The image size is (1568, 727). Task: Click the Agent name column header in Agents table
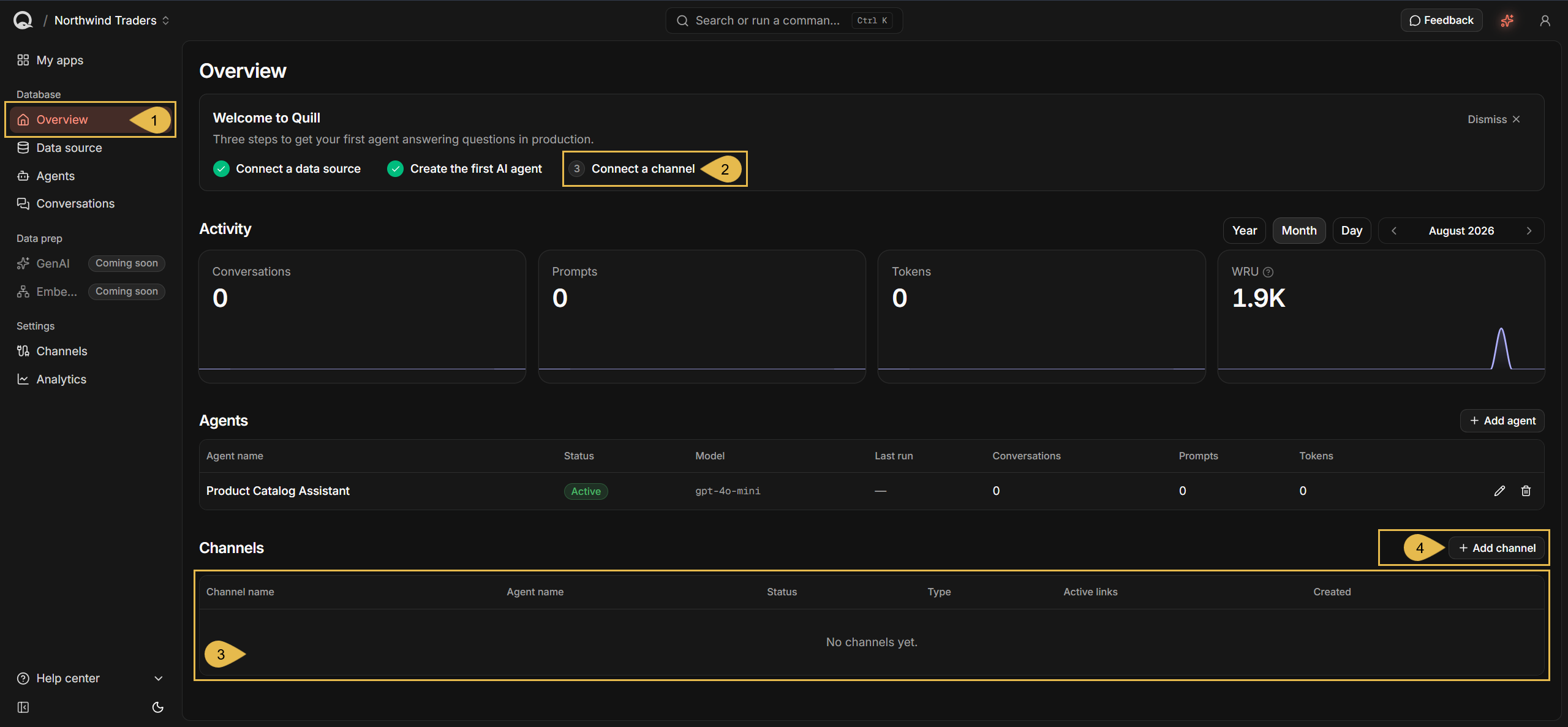point(235,456)
